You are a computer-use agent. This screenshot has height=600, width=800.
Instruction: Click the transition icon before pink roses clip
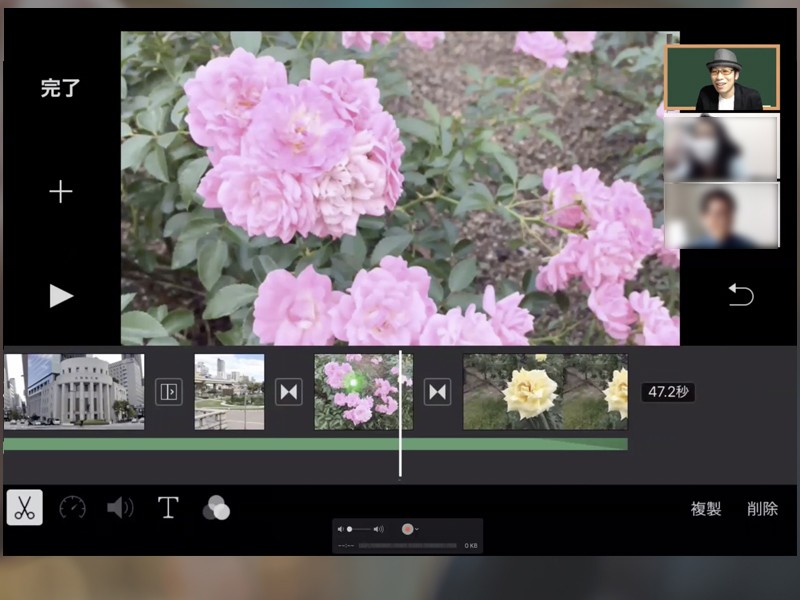tap(289, 392)
